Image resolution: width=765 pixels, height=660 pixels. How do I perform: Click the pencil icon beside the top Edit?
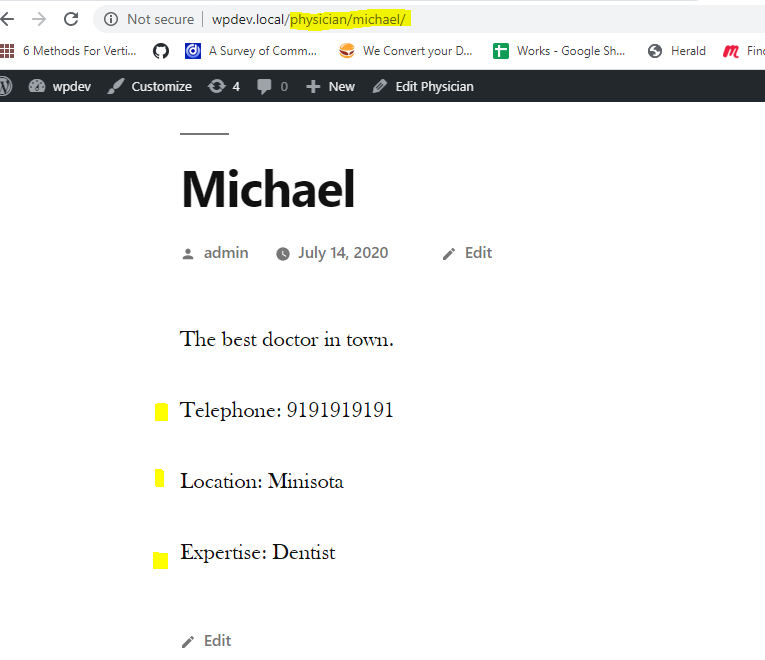[449, 254]
